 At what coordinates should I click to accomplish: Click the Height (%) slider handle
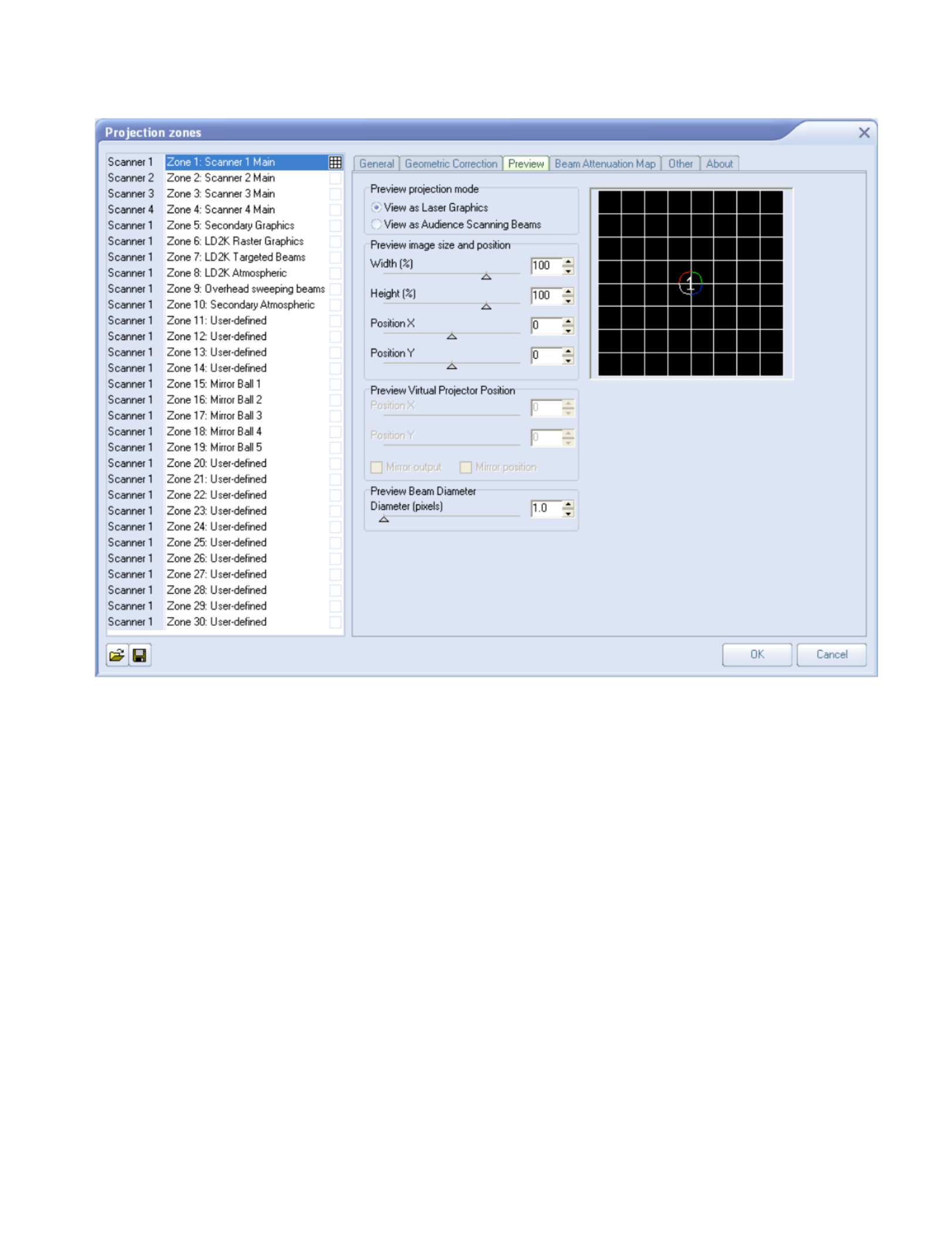(486, 306)
